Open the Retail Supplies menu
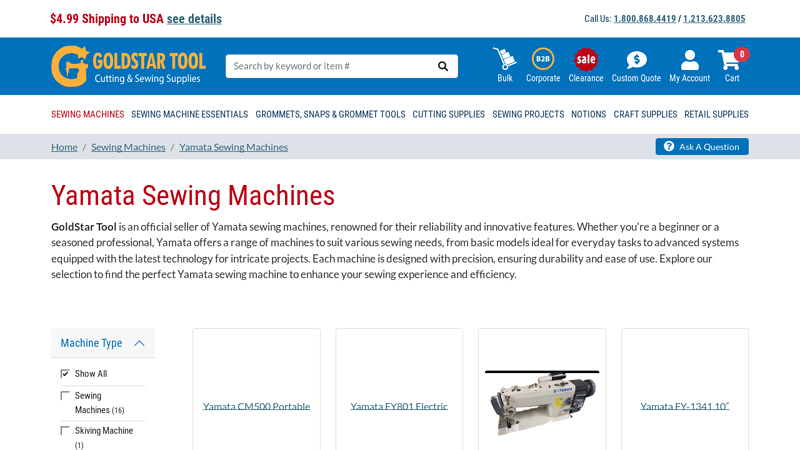This screenshot has height=450, width=800. click(716, 114)
